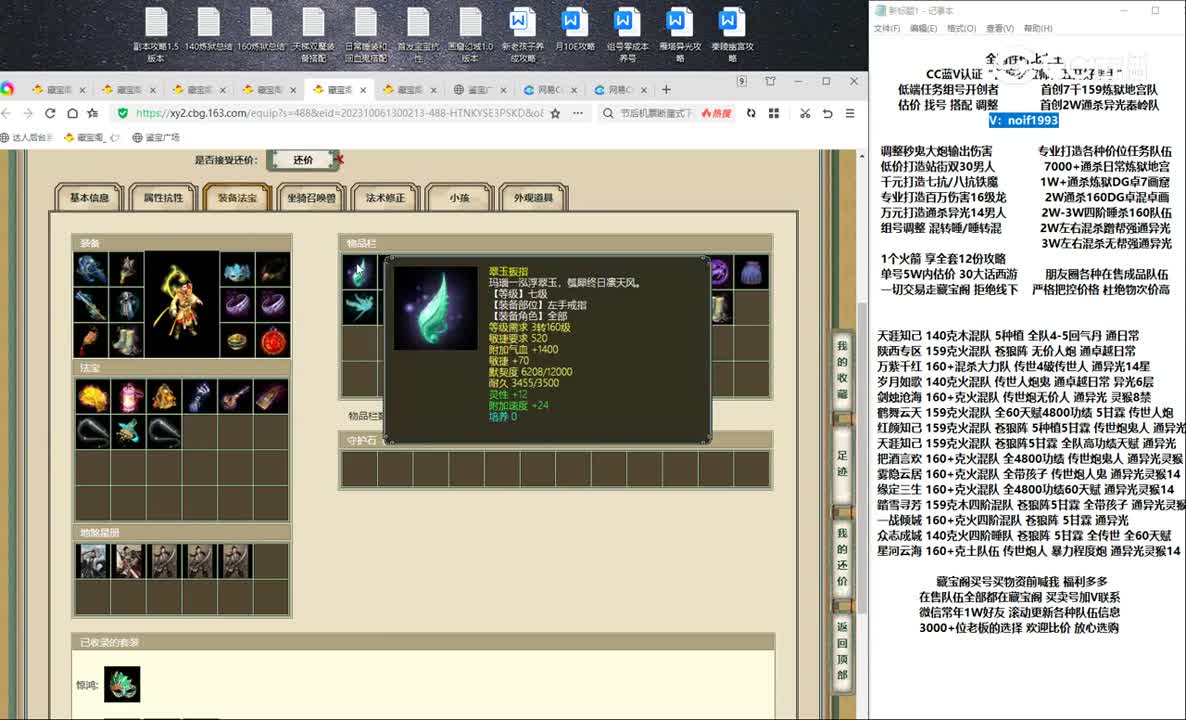Viewport: 1186px width, 720px height.
Task: Open Notepad 格式(O) menu
Action: 961,28
